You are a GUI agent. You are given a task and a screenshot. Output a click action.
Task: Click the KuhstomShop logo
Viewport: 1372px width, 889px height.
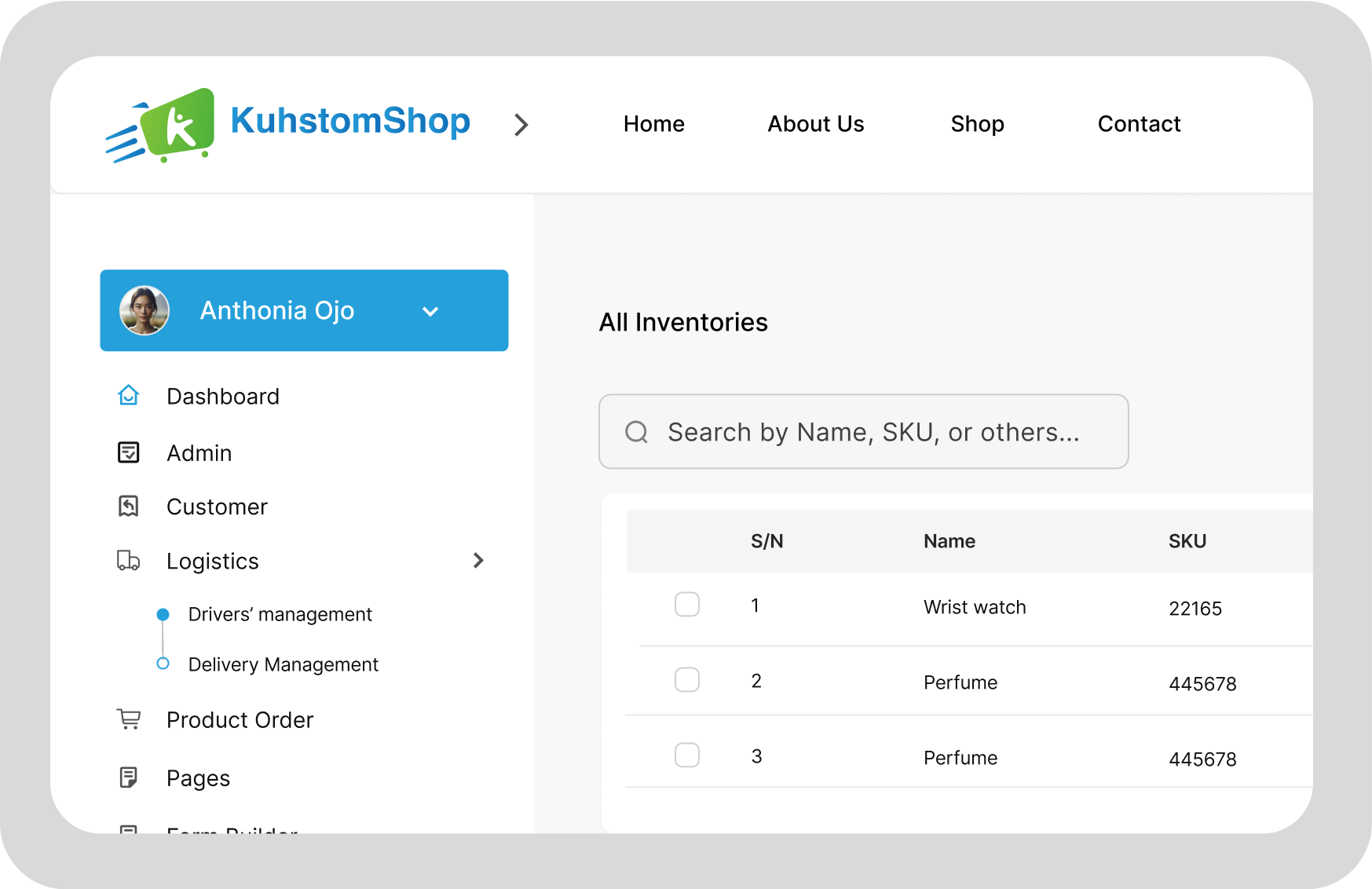tap(288, 124)
